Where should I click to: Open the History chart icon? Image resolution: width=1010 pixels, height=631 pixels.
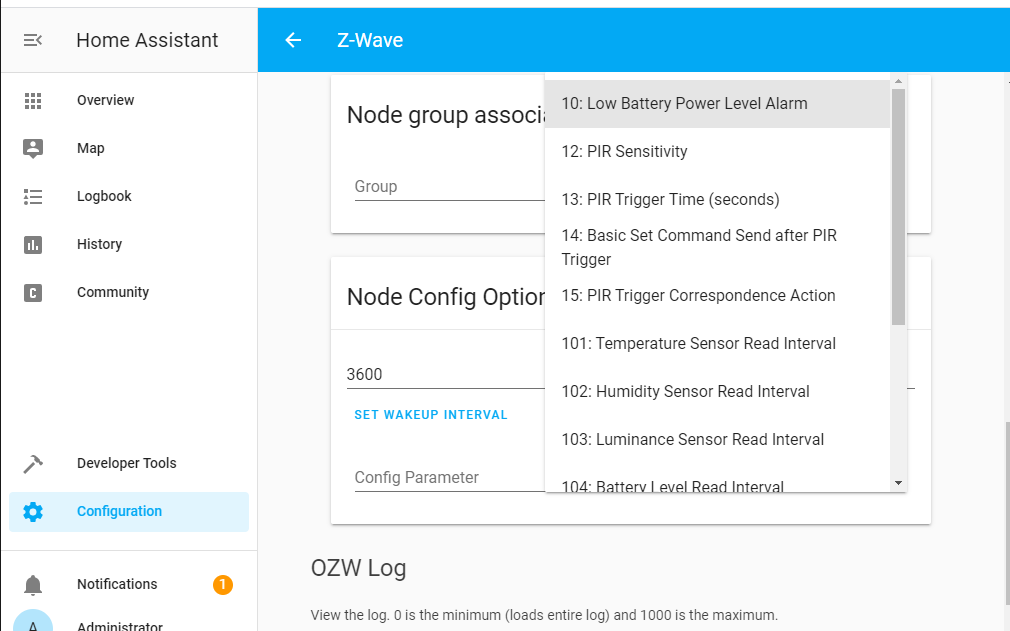pyautogui.click(x=33, y=244)
